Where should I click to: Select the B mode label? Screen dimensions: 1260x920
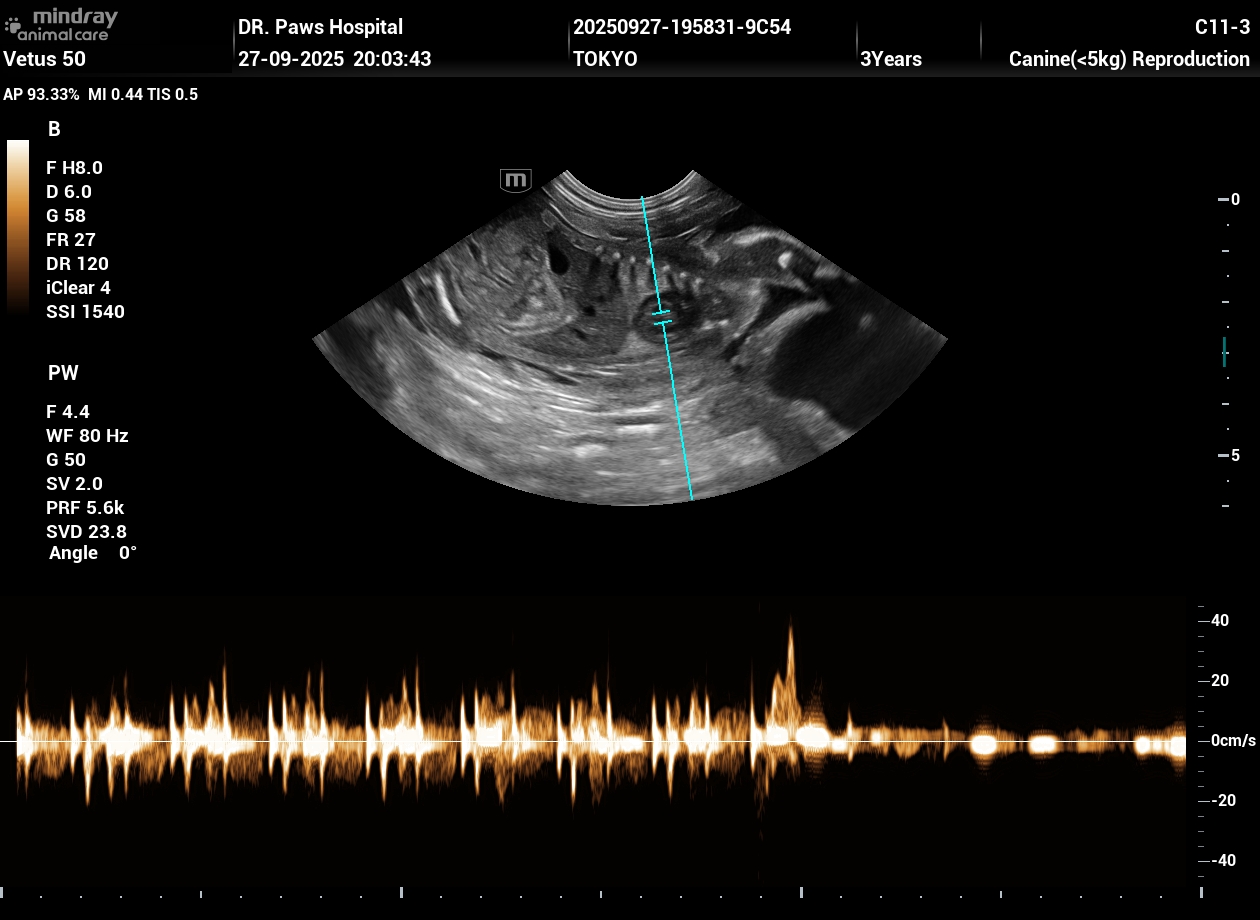pyautogui.click(x=54, y=129)
